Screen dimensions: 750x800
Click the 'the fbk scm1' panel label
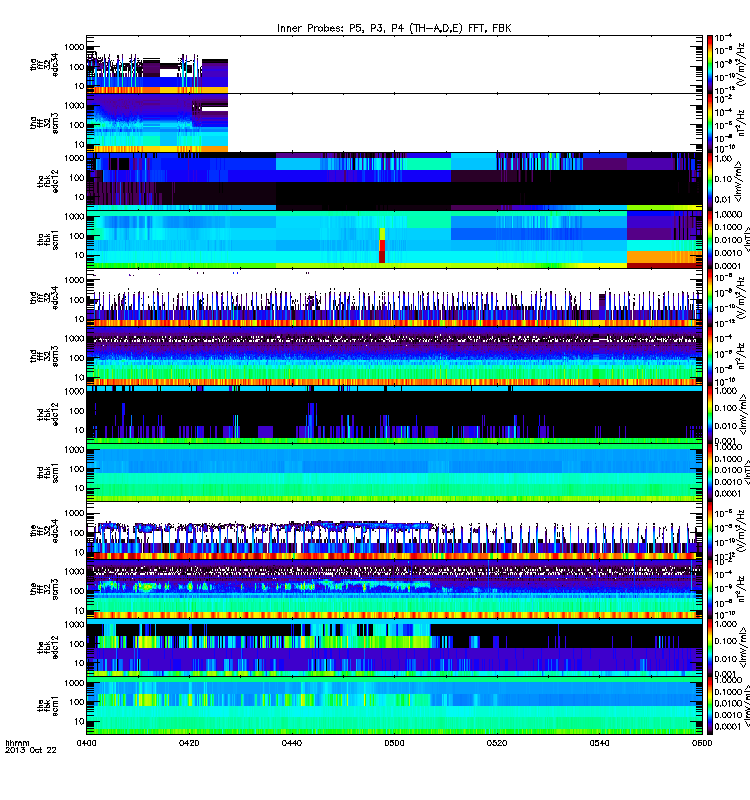(48, 706)
